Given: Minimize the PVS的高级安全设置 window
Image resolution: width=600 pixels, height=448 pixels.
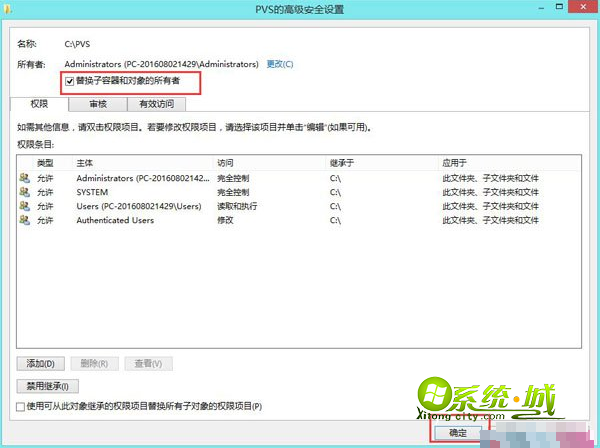Looking at the screenshot, I should (x=541, y=8).
